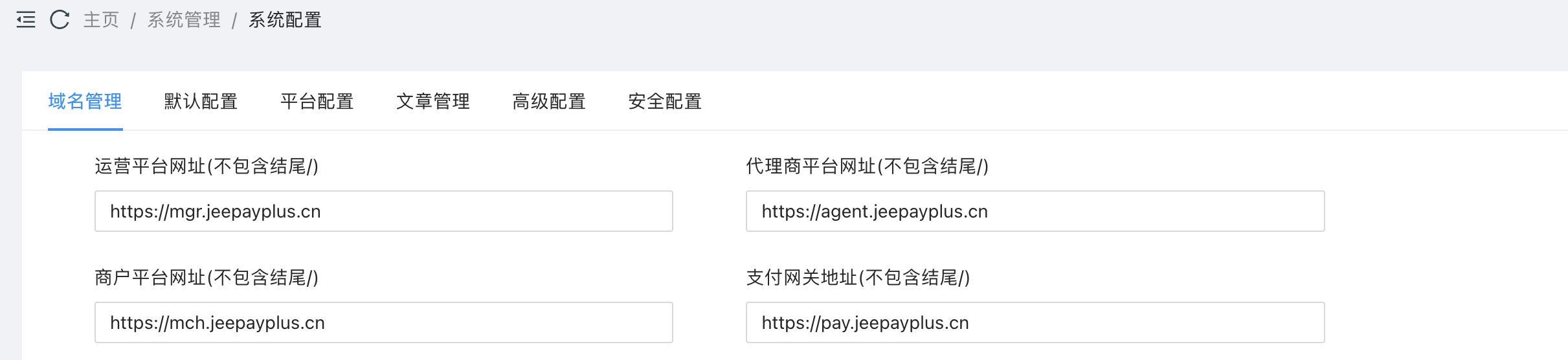The image size is (1568, 360).
Task: Click the 支付网关地址(不包含结尾/) label
Action: pyautogui.click(x=858, y=278)
